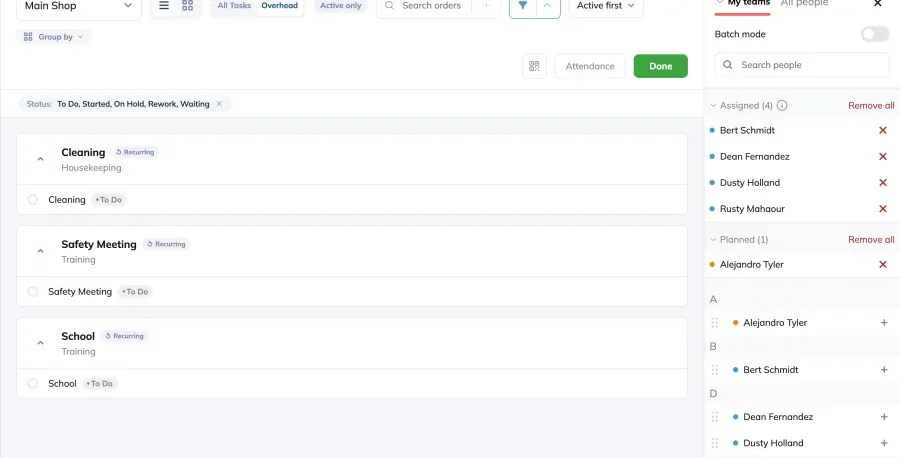Click the Recurring badge on School
This screenshot has height=458, width=900.
tap(125, 336)
